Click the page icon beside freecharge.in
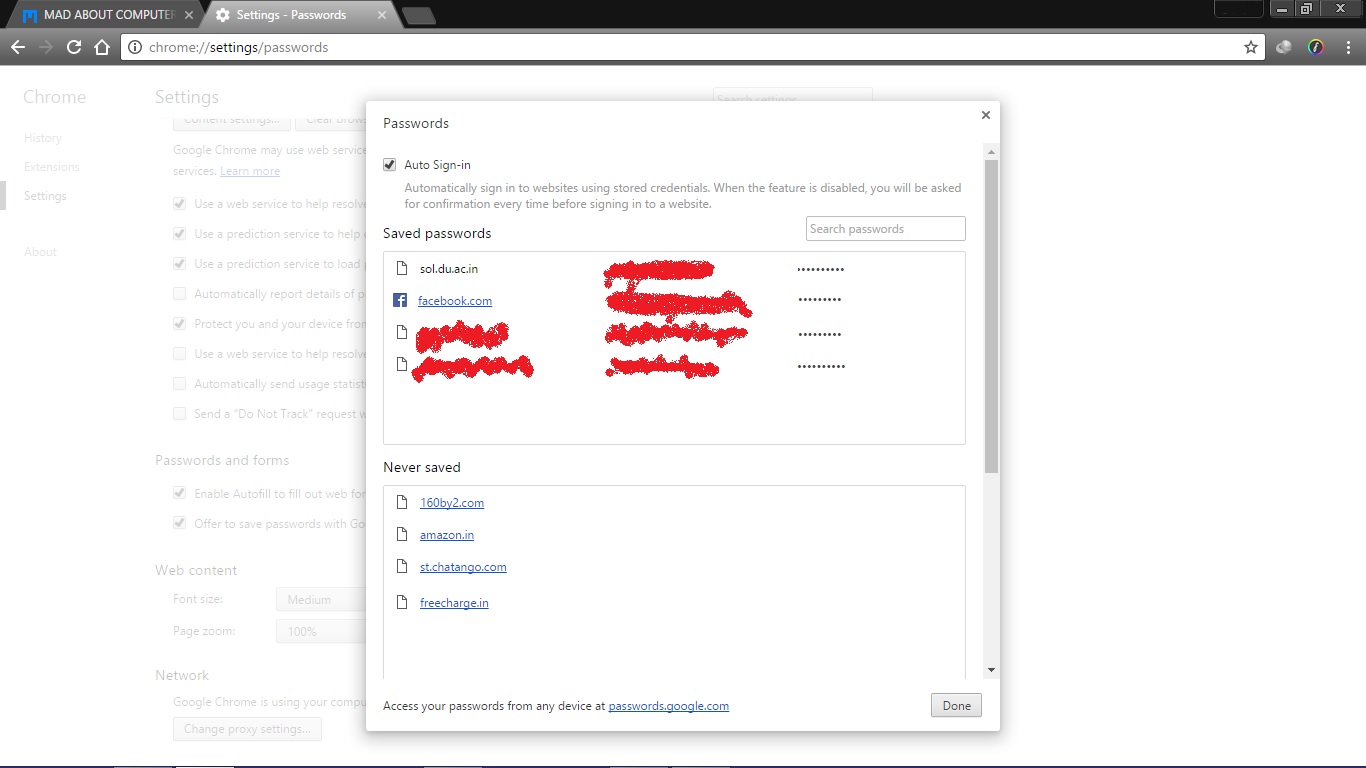The height and width of the screenshot is (768, 1366). 402,602
